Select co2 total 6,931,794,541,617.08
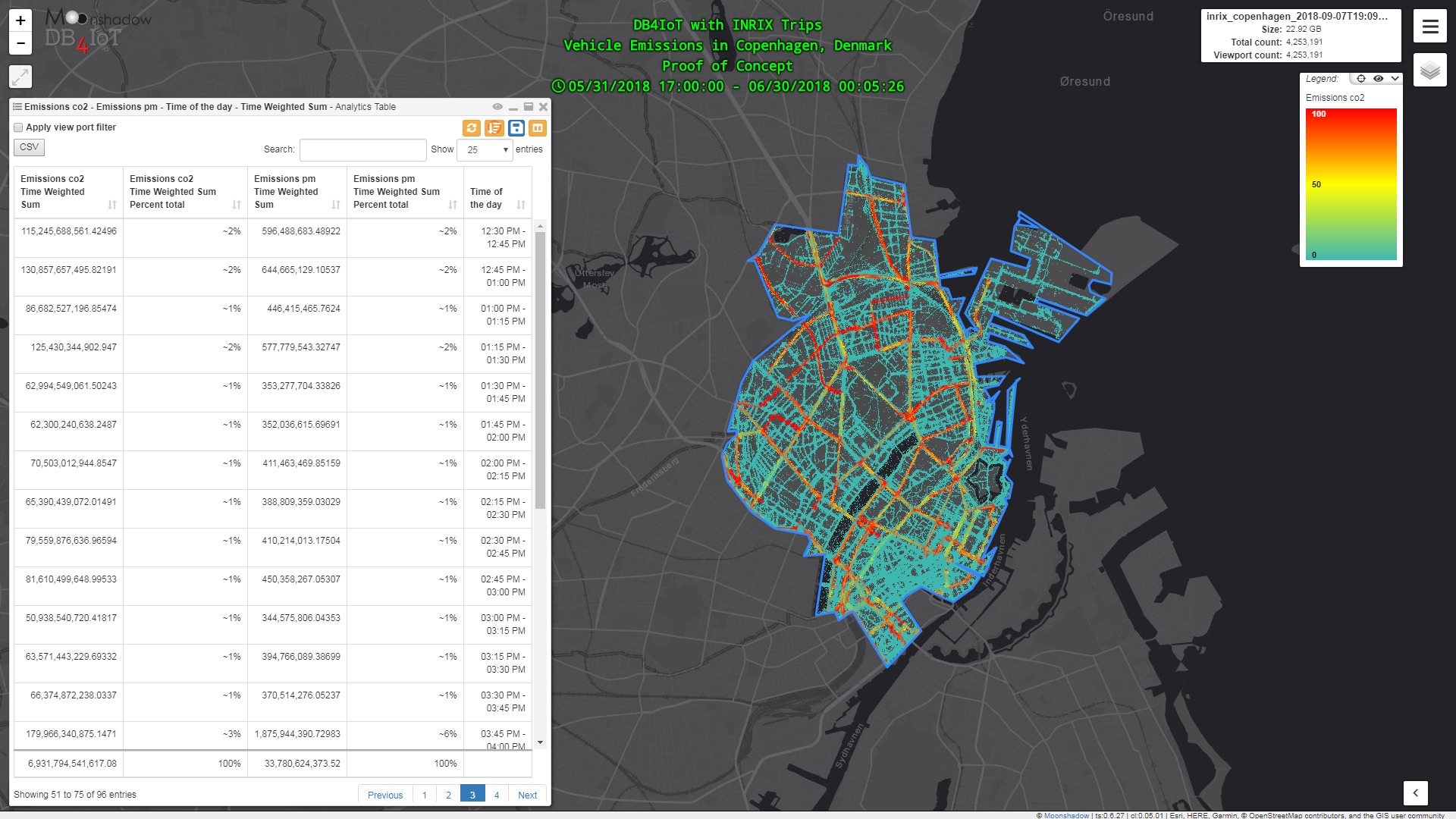This screenshot has width=1456, height=819. coord(68,764)
